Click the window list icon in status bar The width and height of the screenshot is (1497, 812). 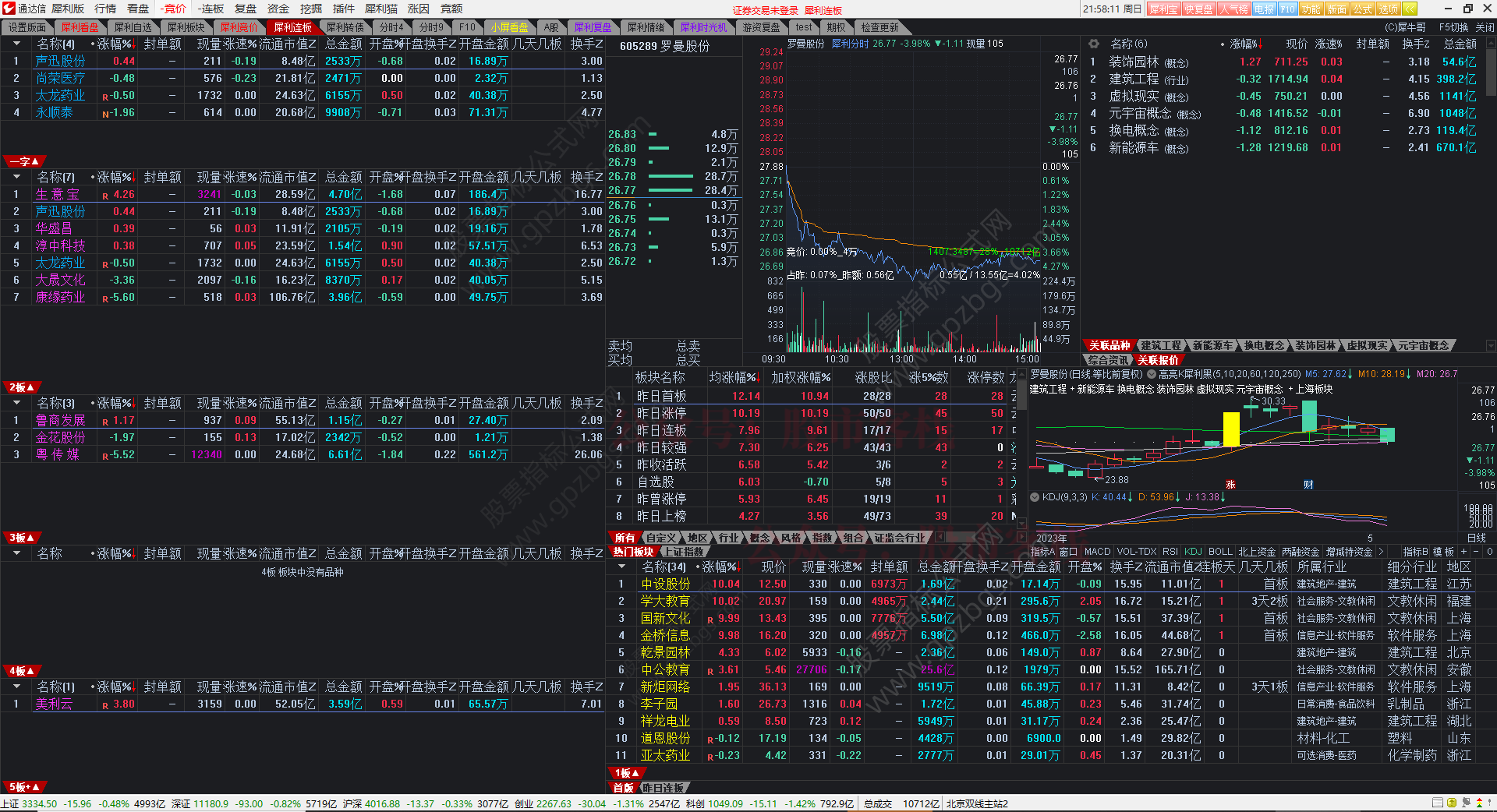pyautogui.click(x=1438, y=803)
